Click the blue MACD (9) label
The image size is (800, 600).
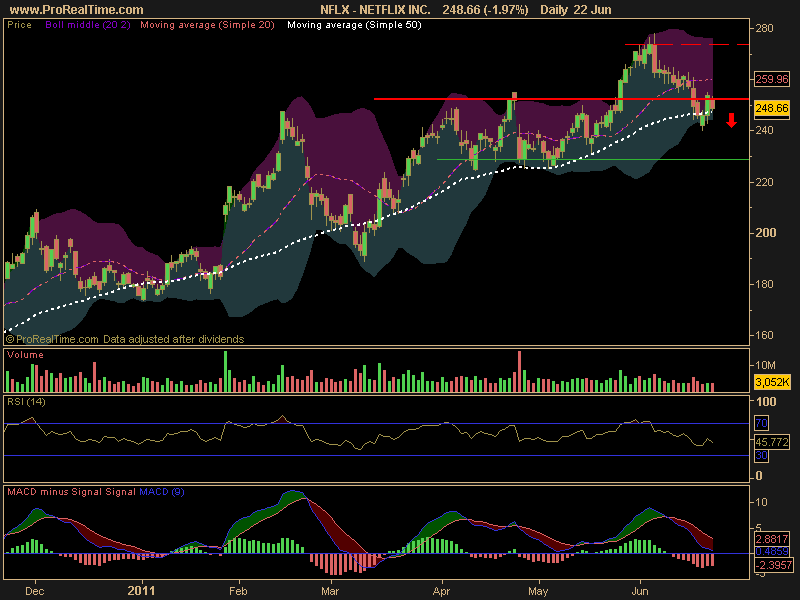coord(162,492)
